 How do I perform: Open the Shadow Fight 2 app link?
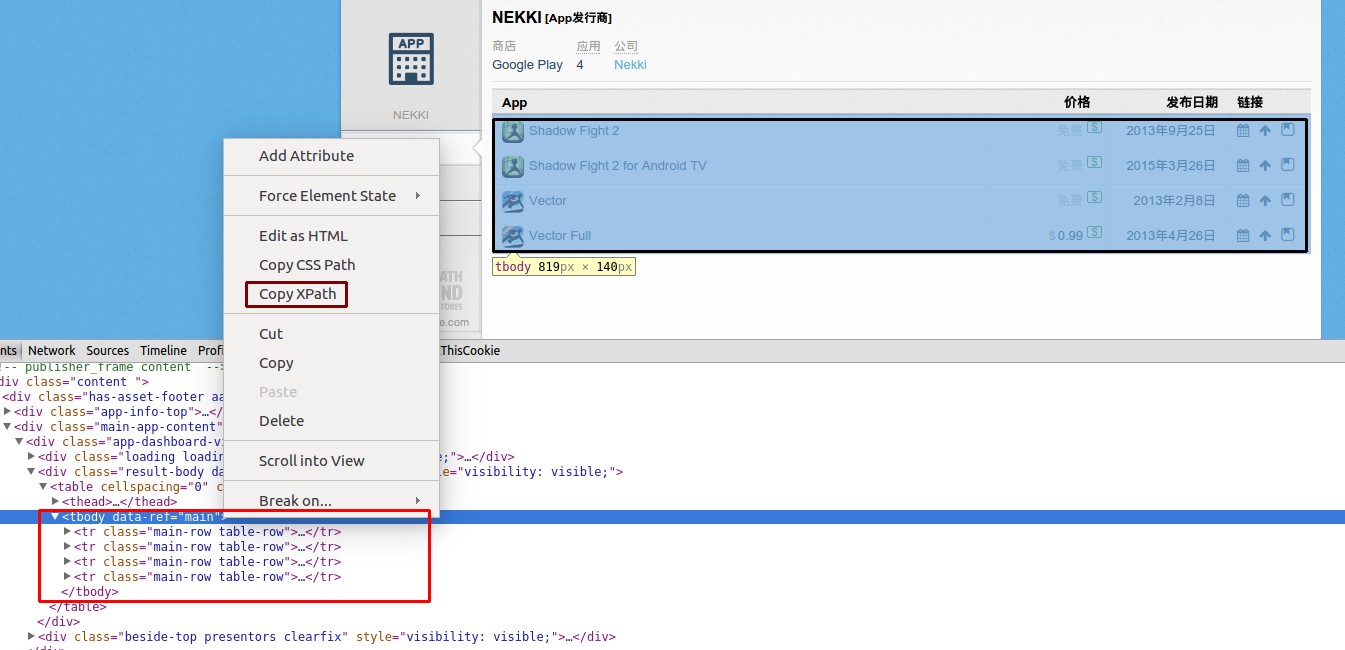coord(574,131)
